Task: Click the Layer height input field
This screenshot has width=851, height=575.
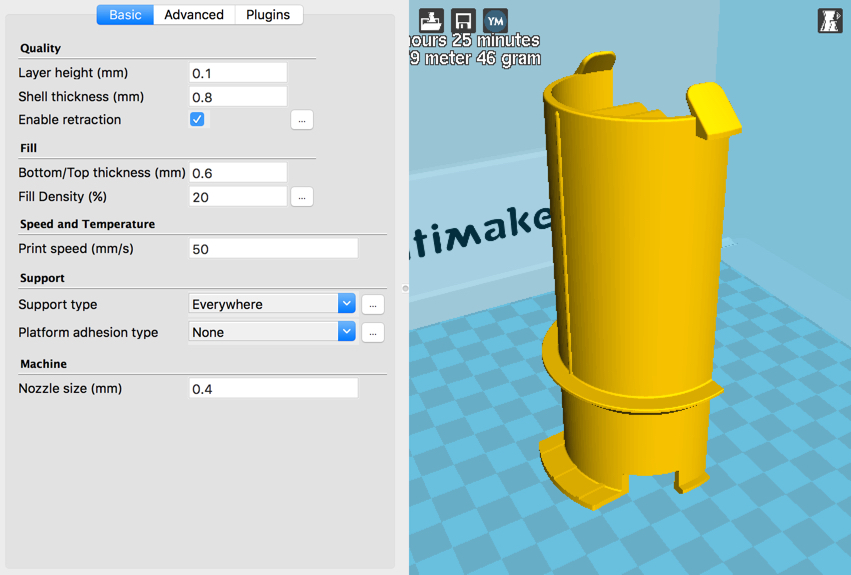Action: point(238,73)
